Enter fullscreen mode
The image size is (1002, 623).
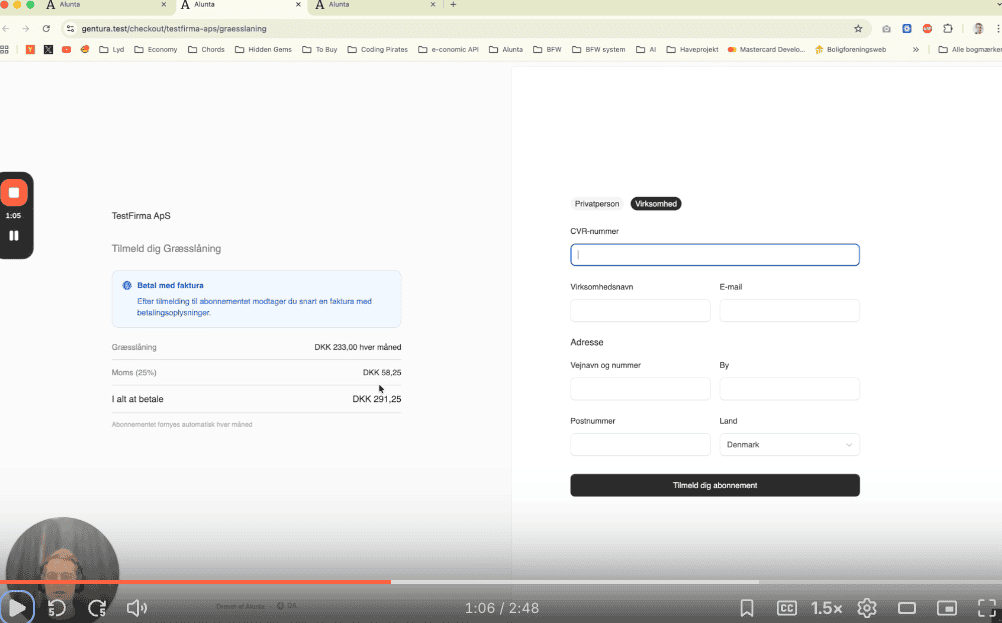[986, 607]
